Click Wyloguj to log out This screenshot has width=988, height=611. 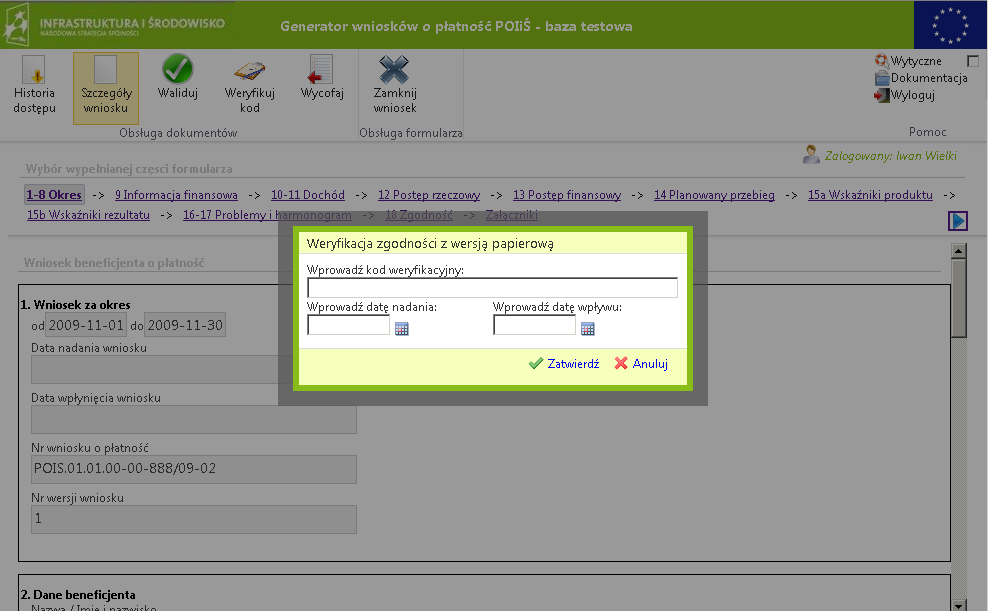912,95
